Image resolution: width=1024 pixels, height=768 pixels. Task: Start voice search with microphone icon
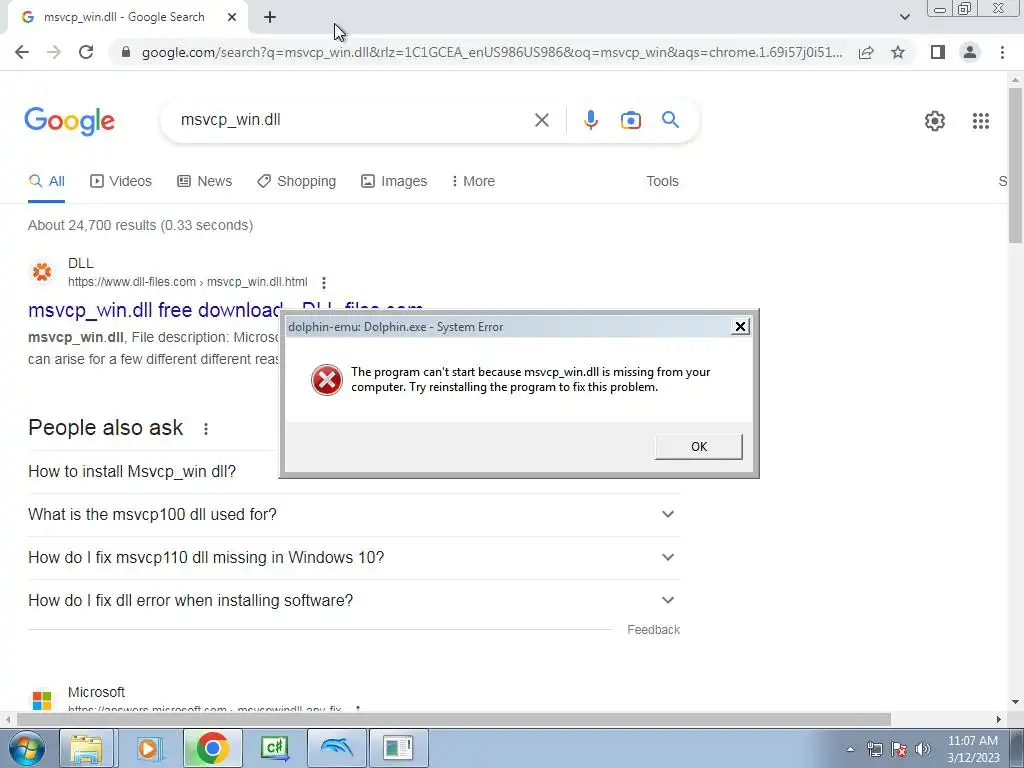tap(590, 120)
